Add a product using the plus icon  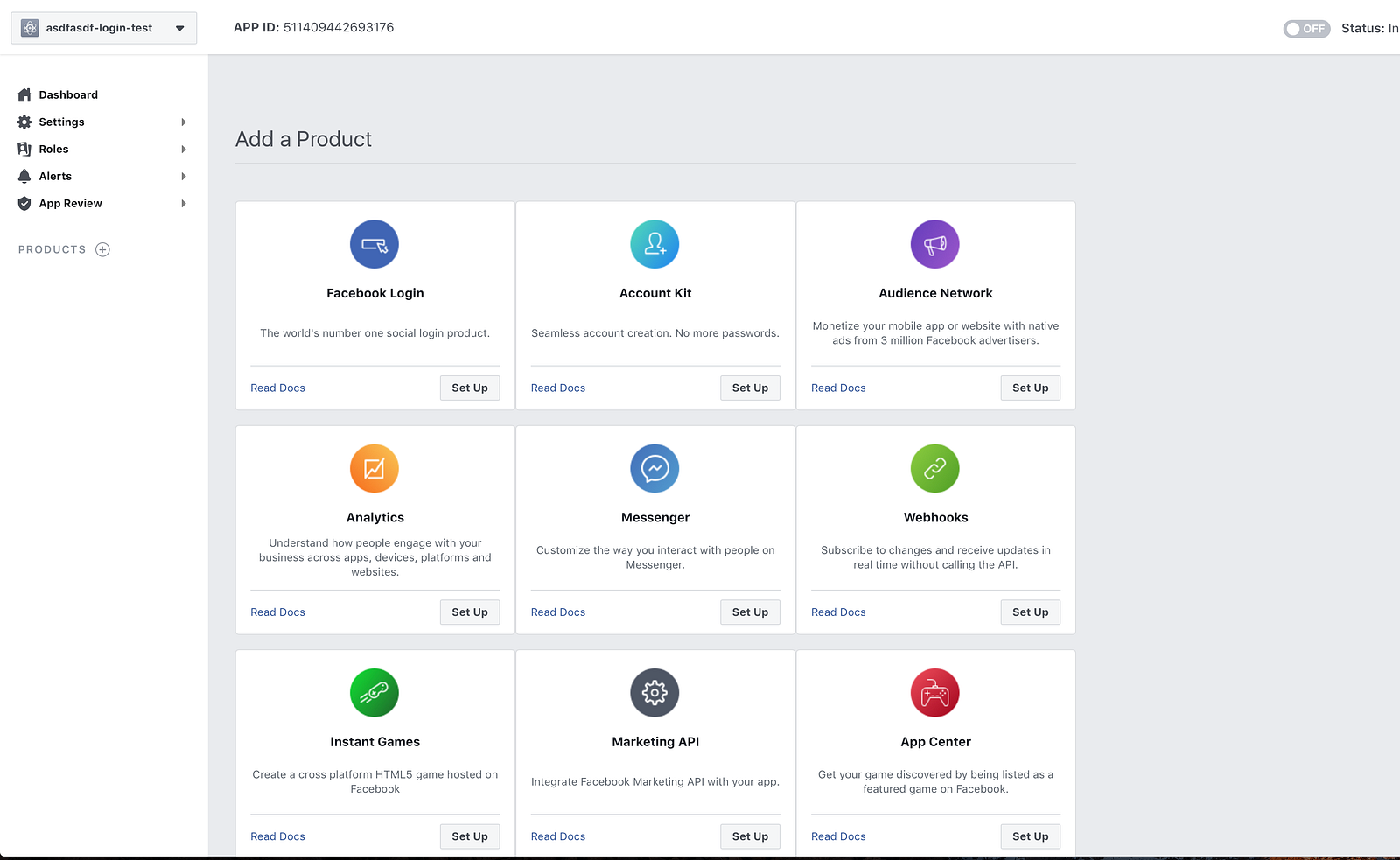pos(102,249)
